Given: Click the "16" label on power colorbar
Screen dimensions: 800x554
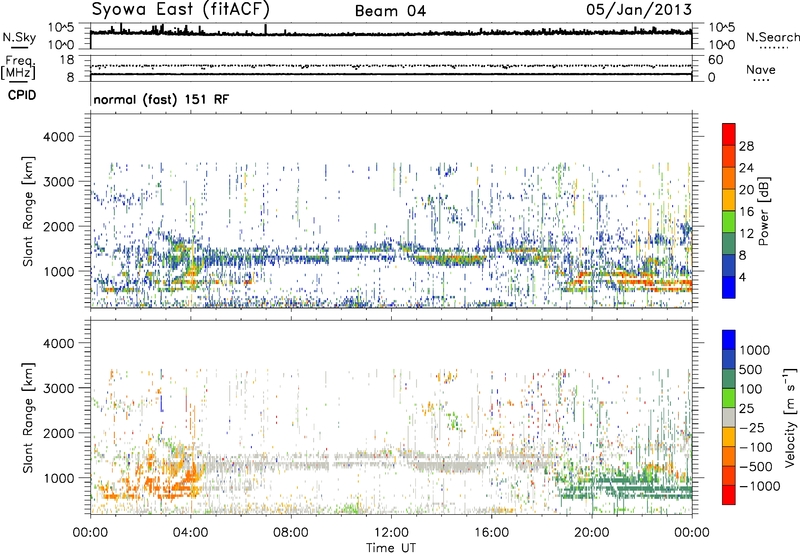Looking at the screenshot, I should pyautogui.click(x=746, y=212).
